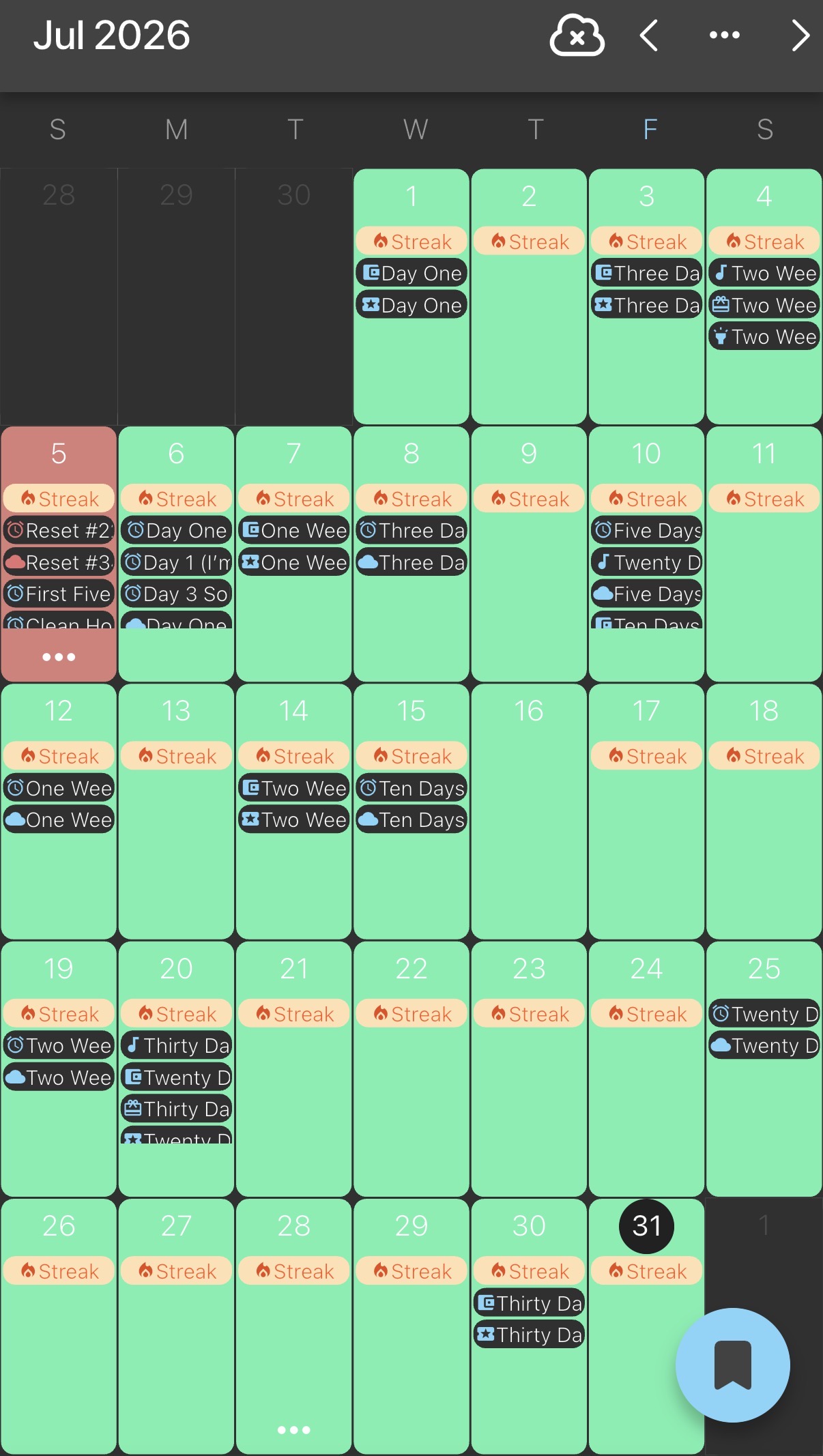Image resolution: width=823 pixels, height=1456 pixels.
Task: Expand hidden entries on July 28
Action: (x=294, y=1430)
